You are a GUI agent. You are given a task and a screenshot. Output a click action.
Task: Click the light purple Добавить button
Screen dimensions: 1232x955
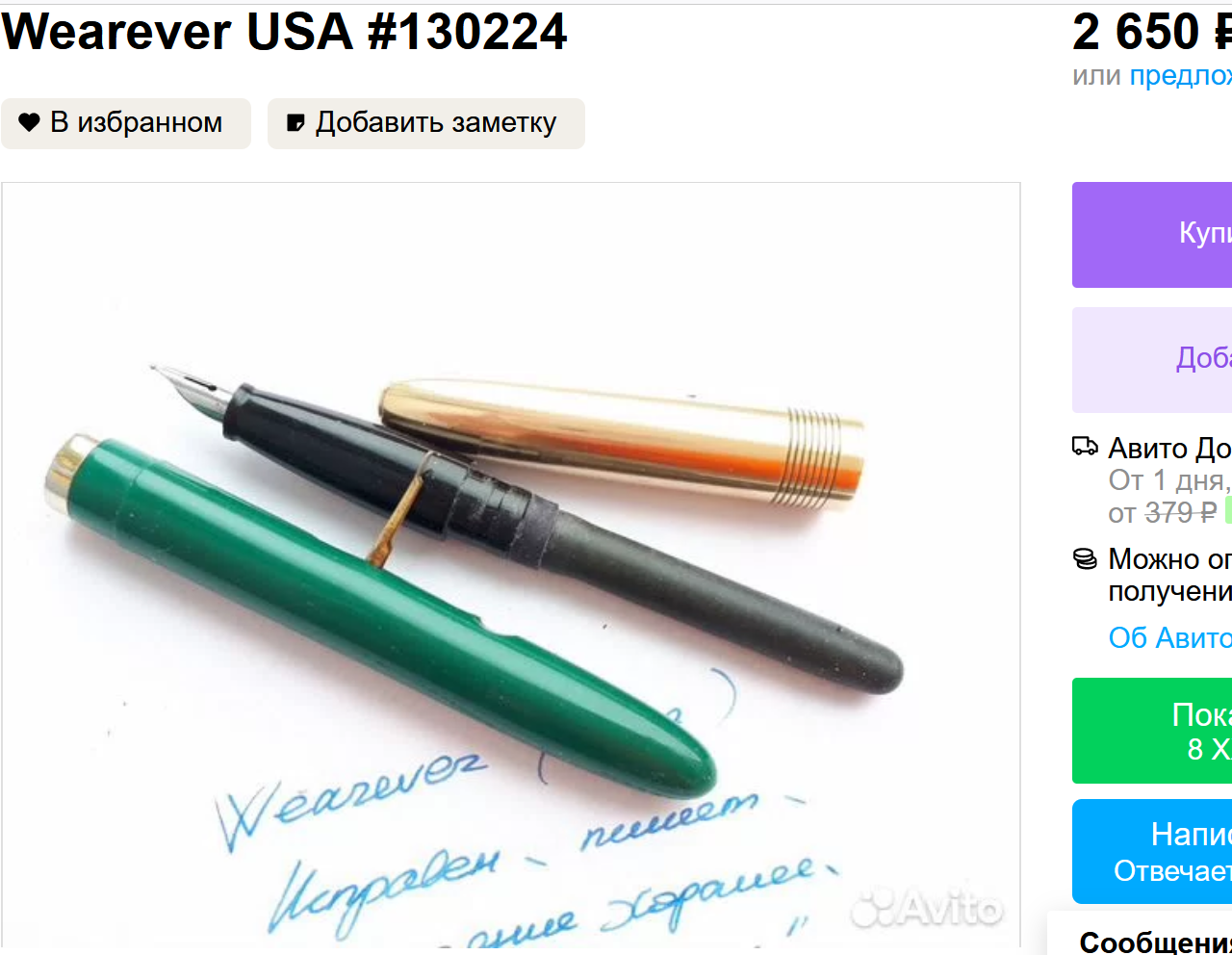pos(1152,360)
